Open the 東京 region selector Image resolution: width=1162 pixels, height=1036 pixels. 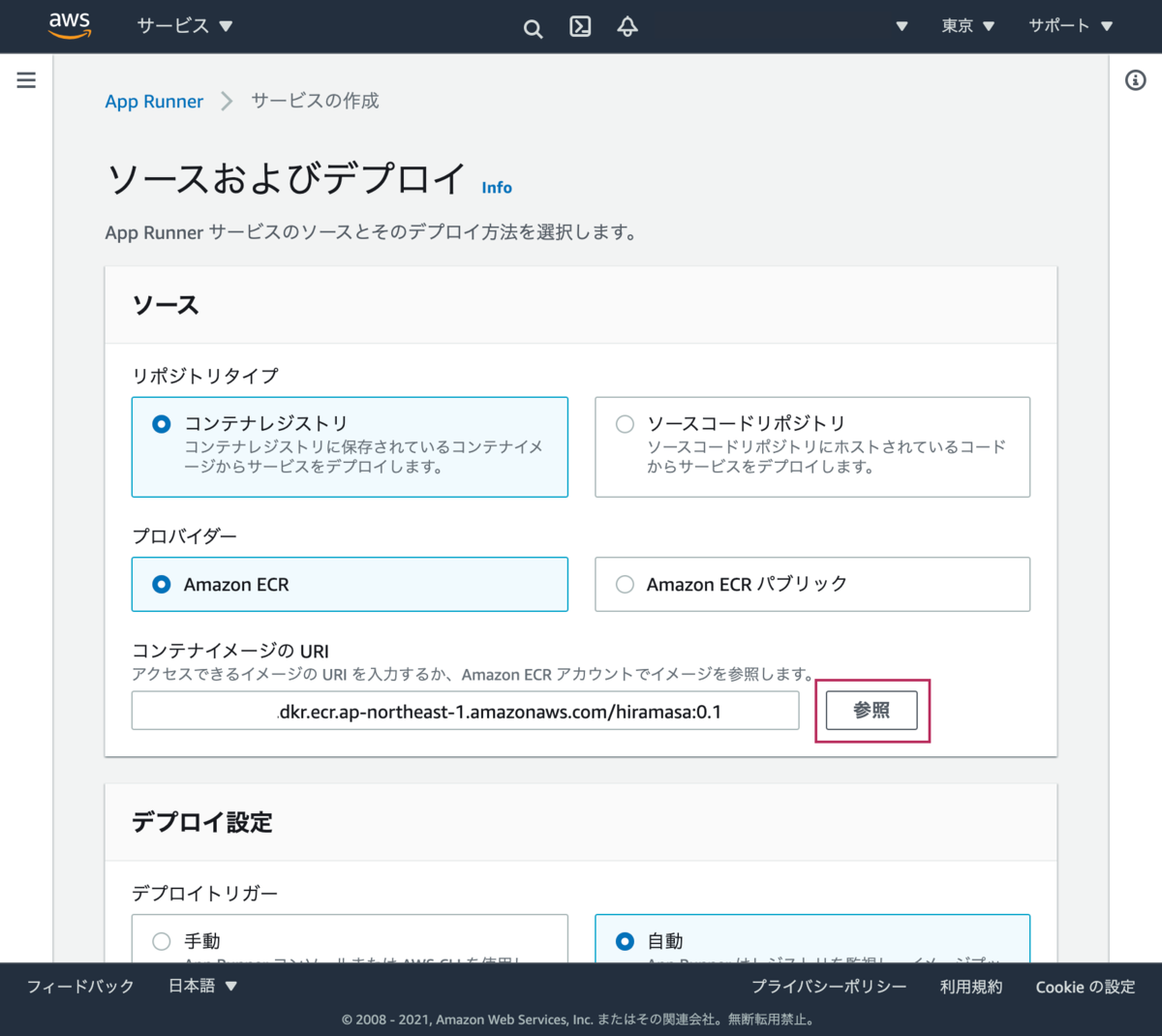[967, 26]
